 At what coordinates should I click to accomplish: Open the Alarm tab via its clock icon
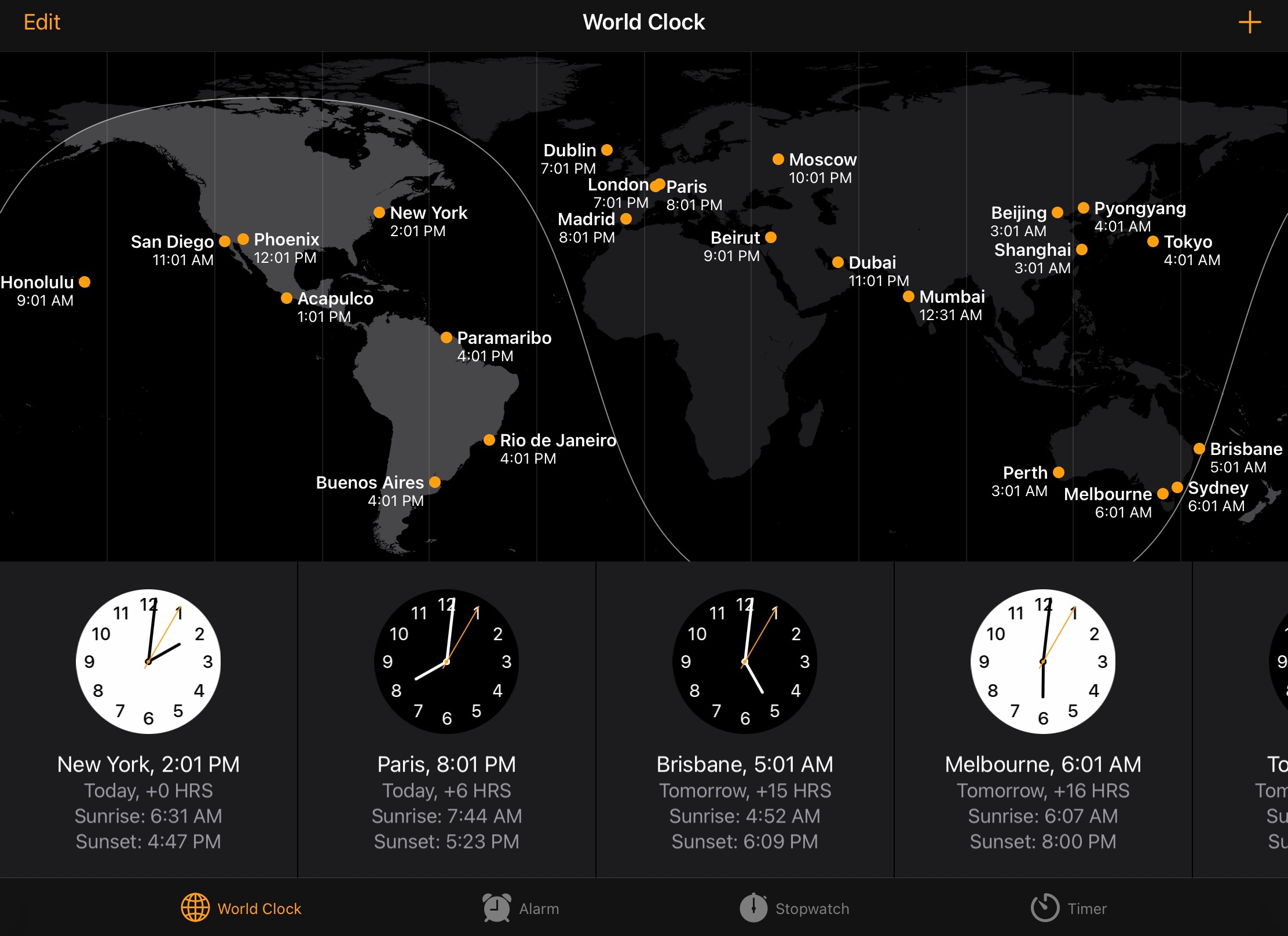pos(495,908)
